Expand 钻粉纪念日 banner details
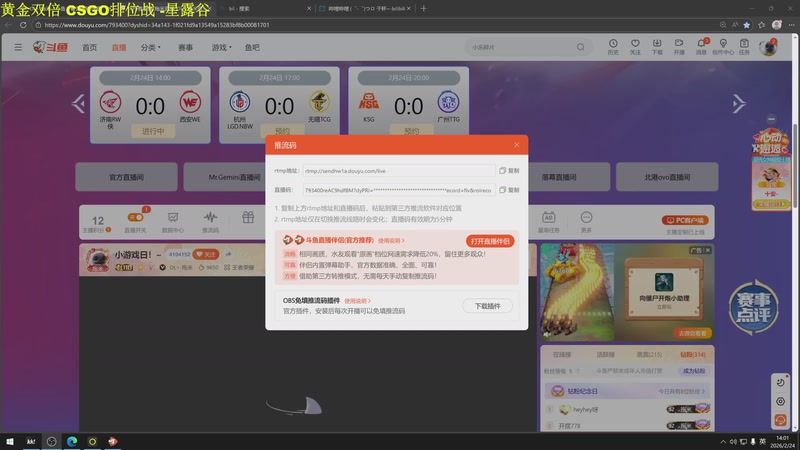 [x=681, y=391]
